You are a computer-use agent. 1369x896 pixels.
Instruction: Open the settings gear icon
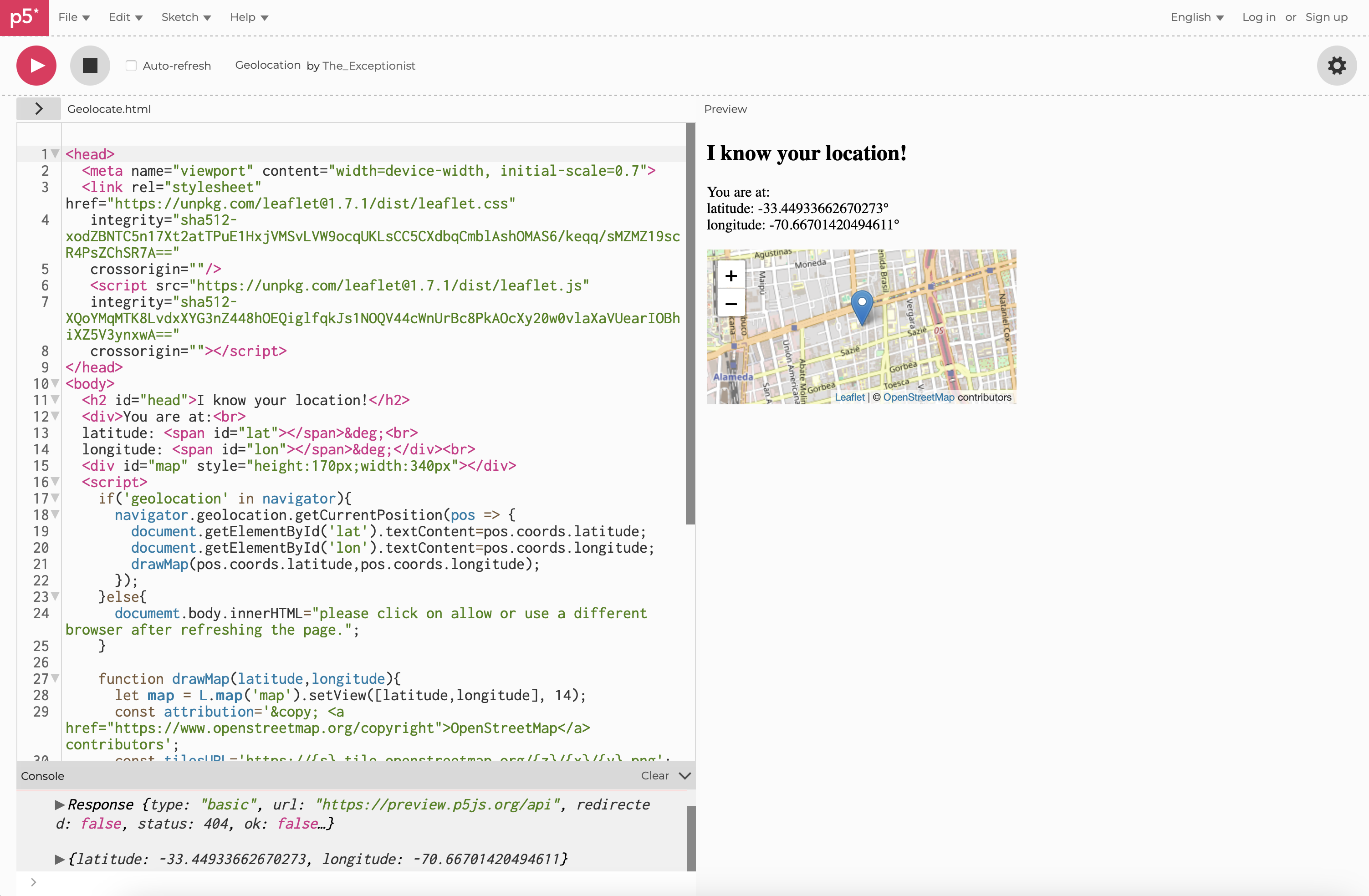point(1337,66)
